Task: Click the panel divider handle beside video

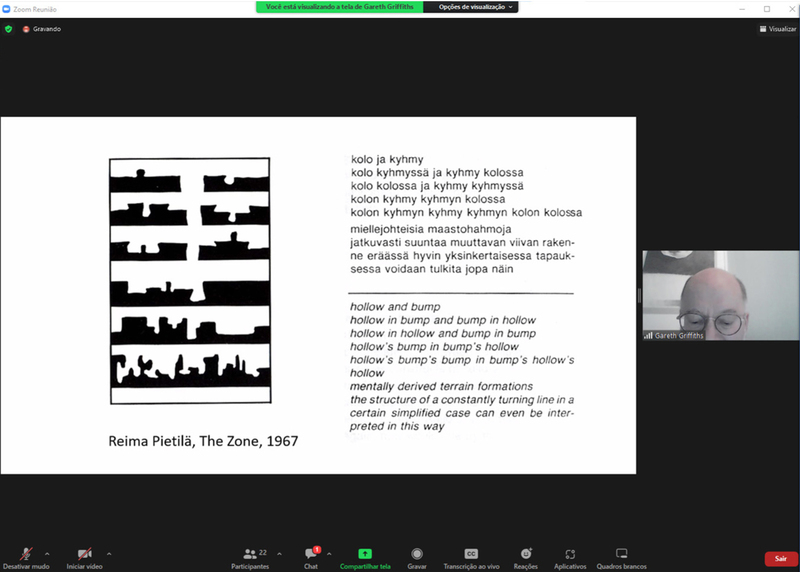Action: tap(639, 295)
